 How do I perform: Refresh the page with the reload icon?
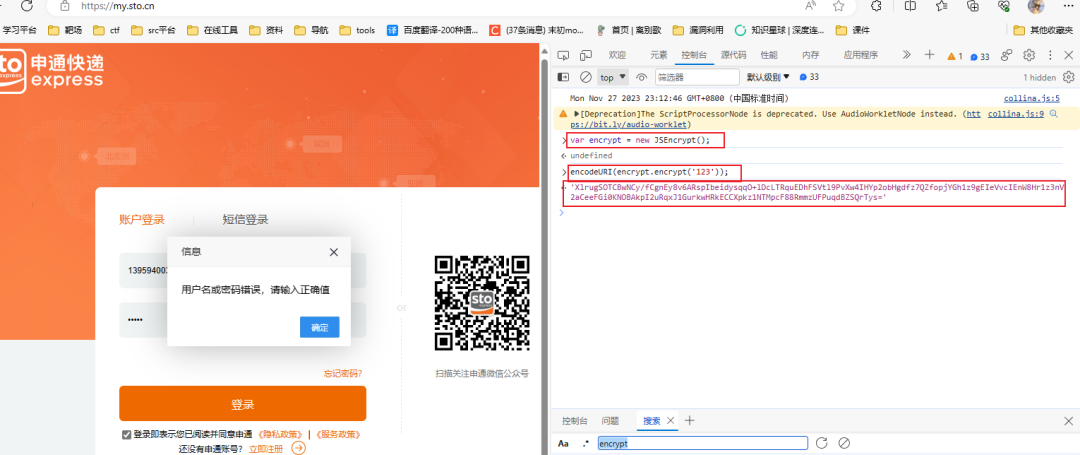pos(27,6)
